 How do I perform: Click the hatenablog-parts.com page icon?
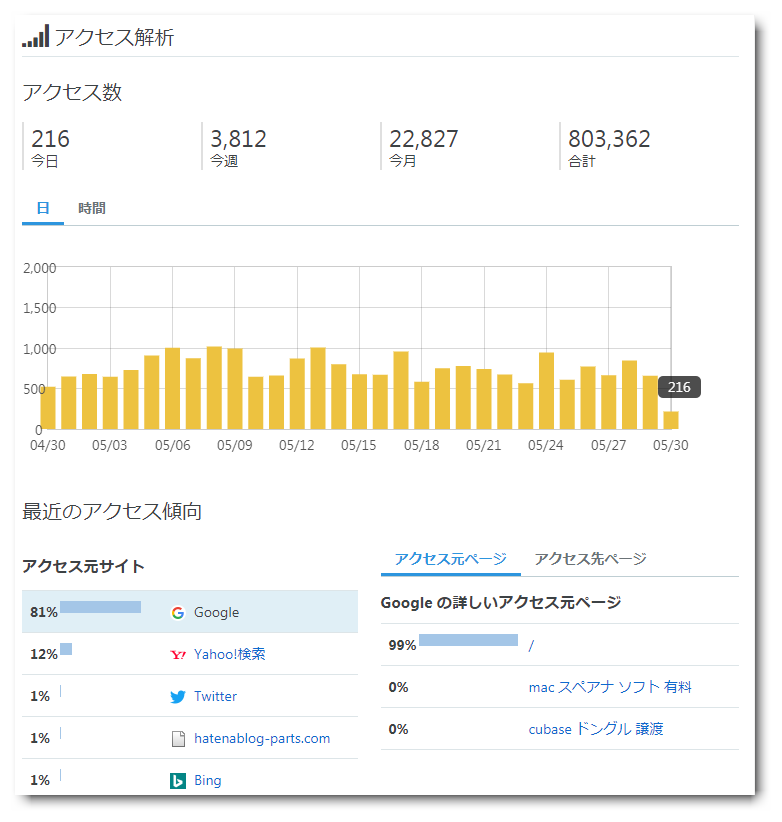tap(178, 739)
